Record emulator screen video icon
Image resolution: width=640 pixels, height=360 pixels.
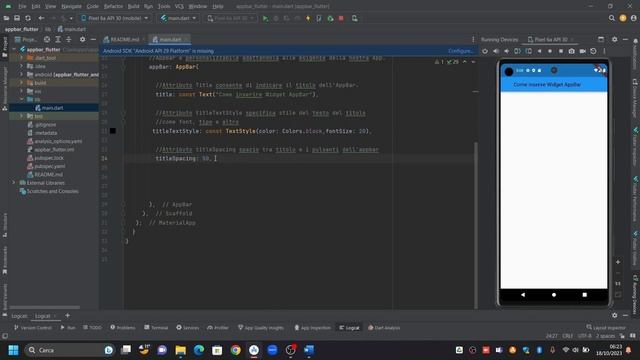pos(582,51)
